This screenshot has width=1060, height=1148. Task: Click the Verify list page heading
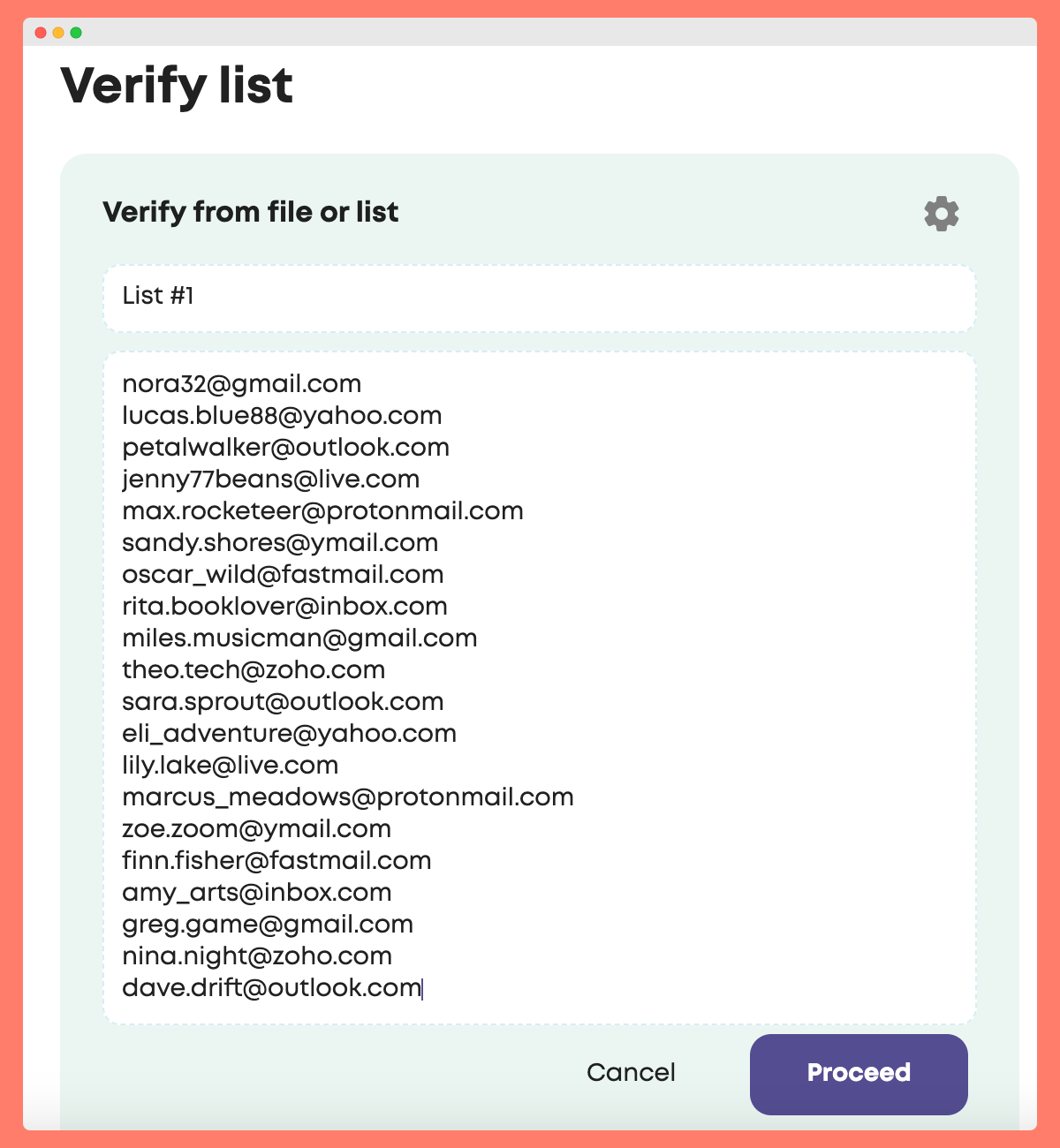point(177,86)
